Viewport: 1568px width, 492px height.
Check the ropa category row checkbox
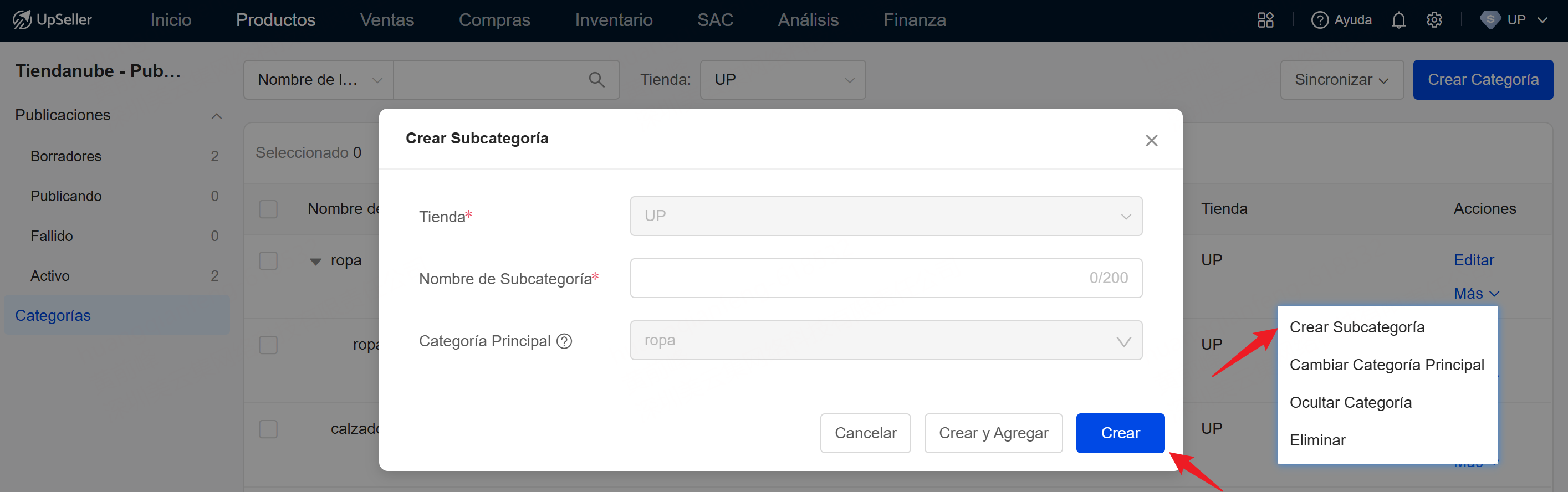pyautogui.click(x=268, y=261)
